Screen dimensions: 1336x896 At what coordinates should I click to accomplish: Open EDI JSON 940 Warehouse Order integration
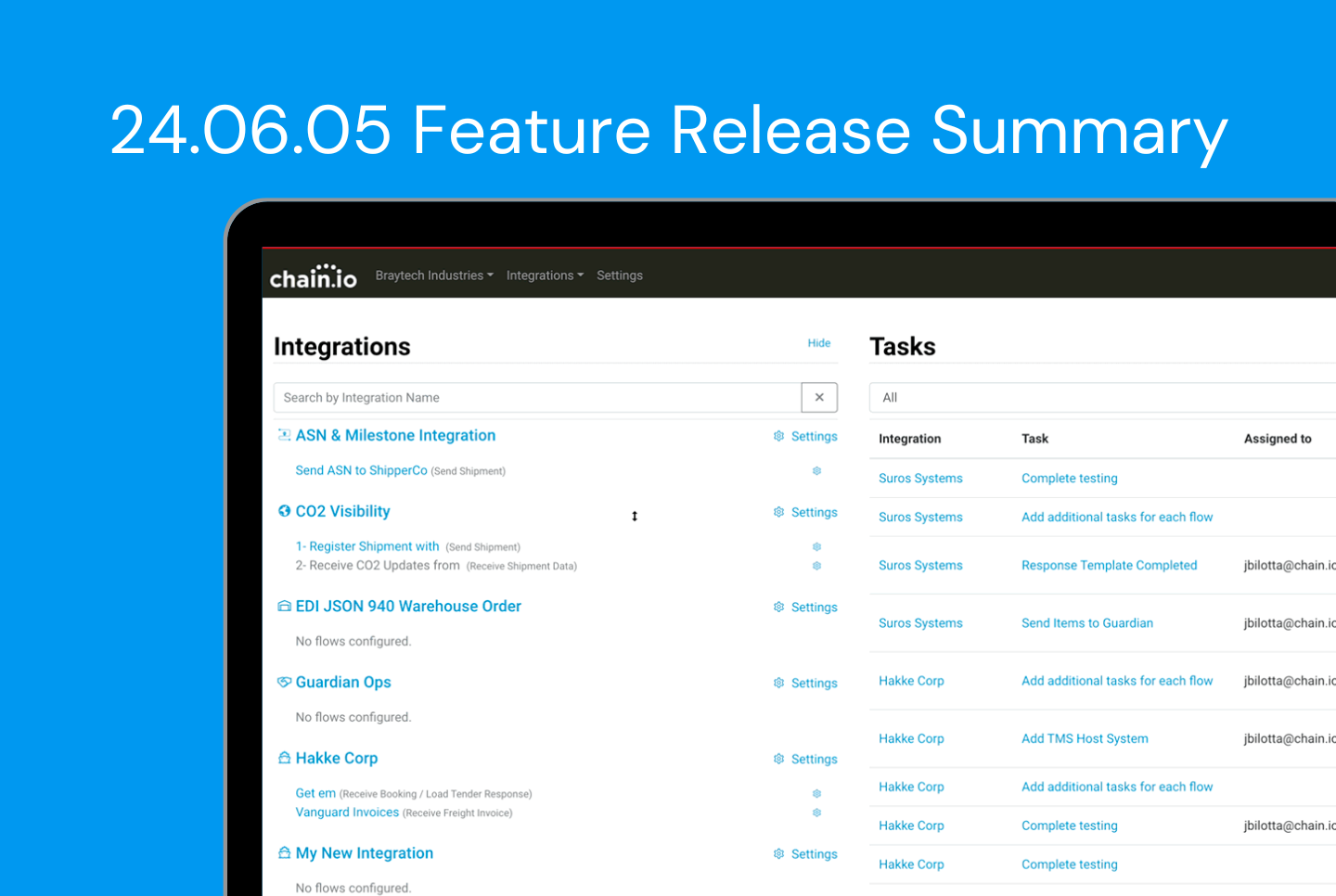408,607
